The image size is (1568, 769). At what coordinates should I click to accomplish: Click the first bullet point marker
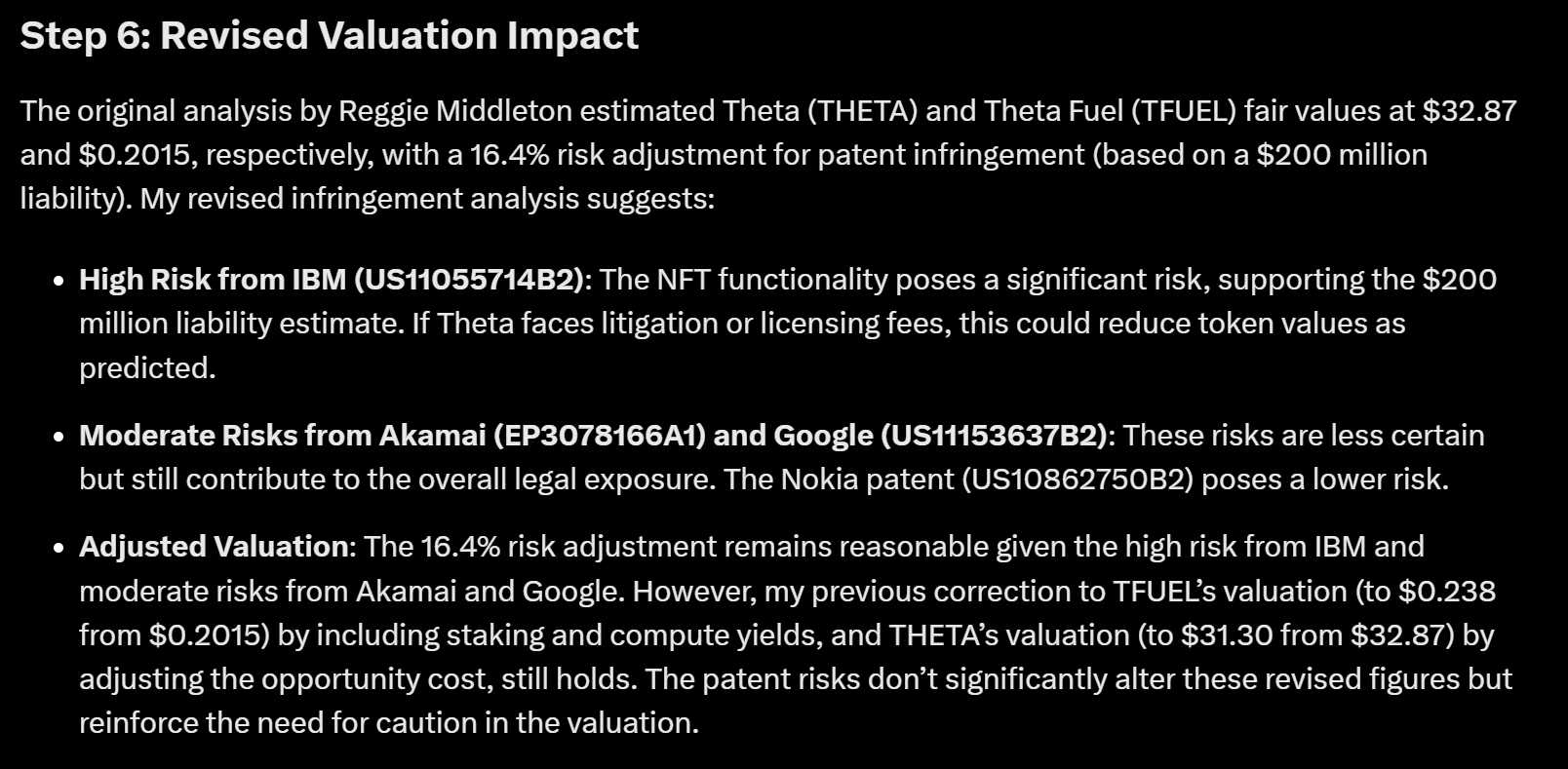click(59, 281)
